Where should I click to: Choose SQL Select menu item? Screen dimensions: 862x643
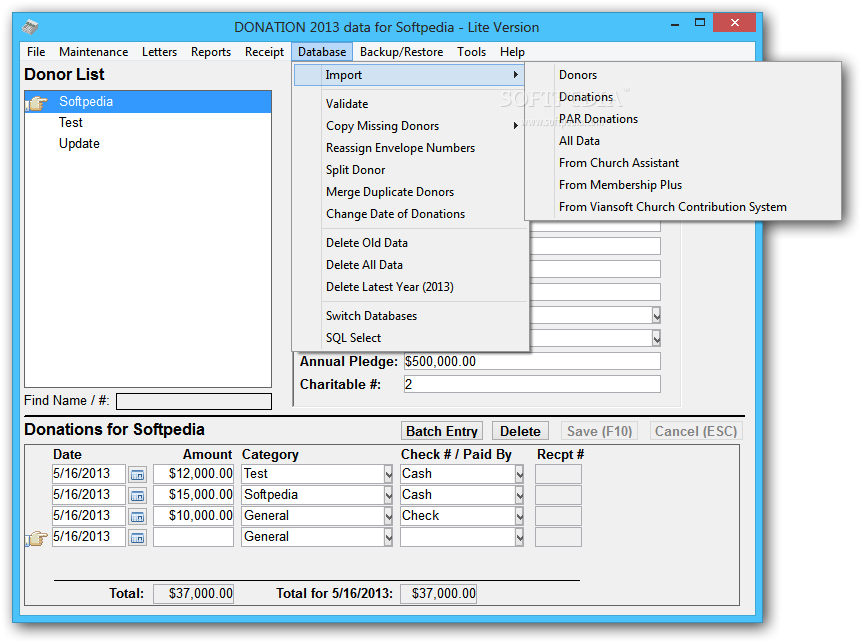click(x=411, y=338)
